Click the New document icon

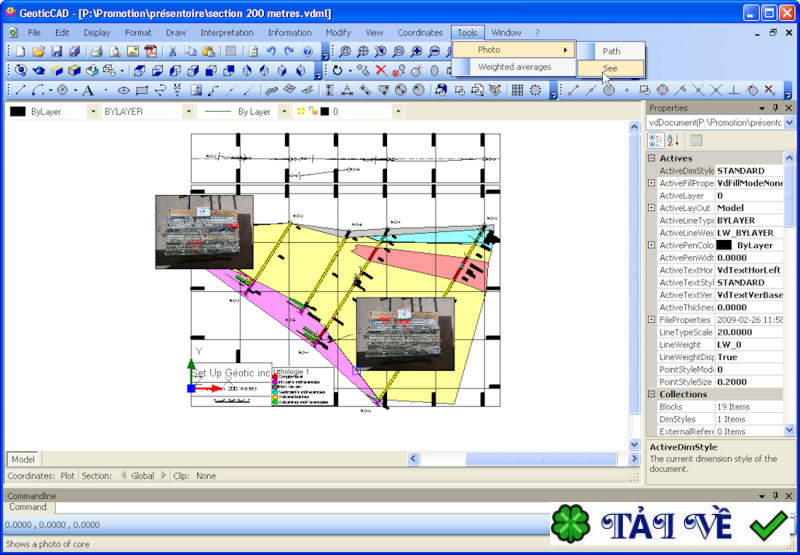click(21, 51)
